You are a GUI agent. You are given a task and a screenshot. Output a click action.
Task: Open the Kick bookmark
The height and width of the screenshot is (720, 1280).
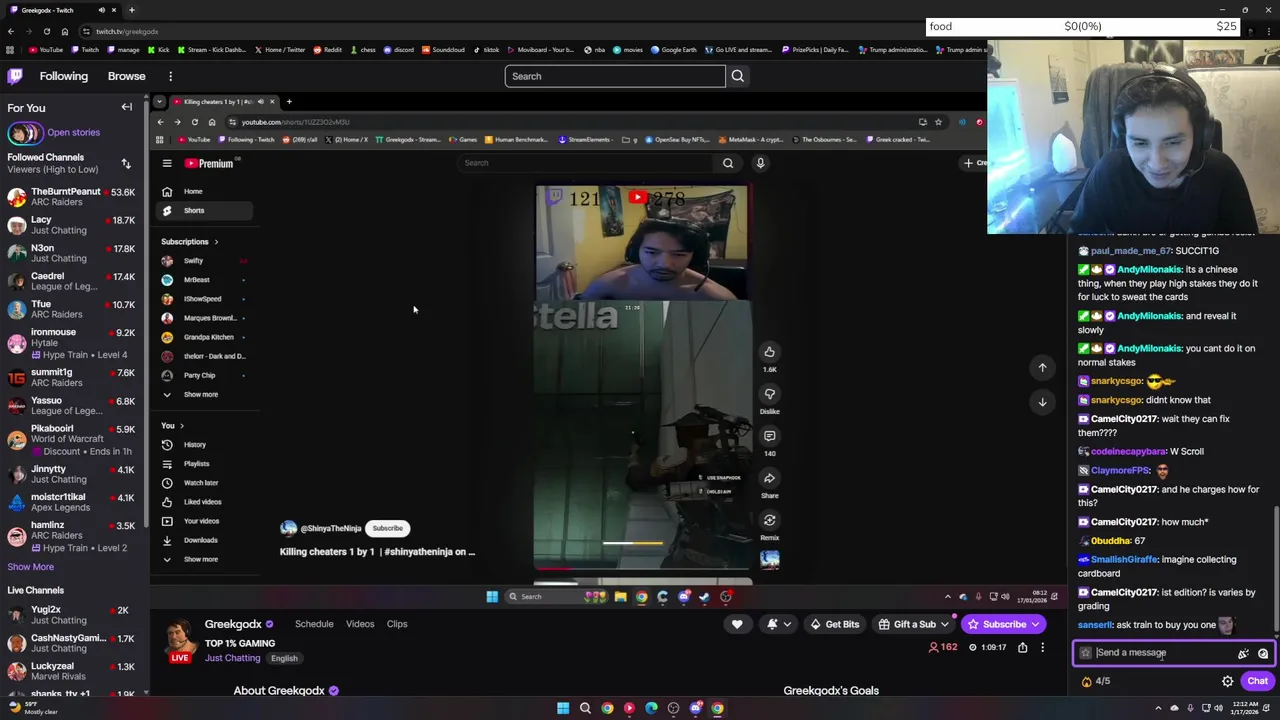click(x=158, y=49)
